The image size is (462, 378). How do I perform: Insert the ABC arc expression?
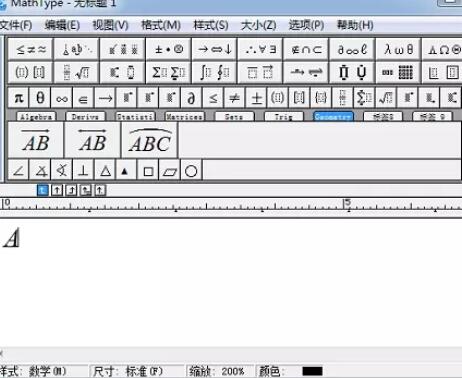click(x=150, y=140)
